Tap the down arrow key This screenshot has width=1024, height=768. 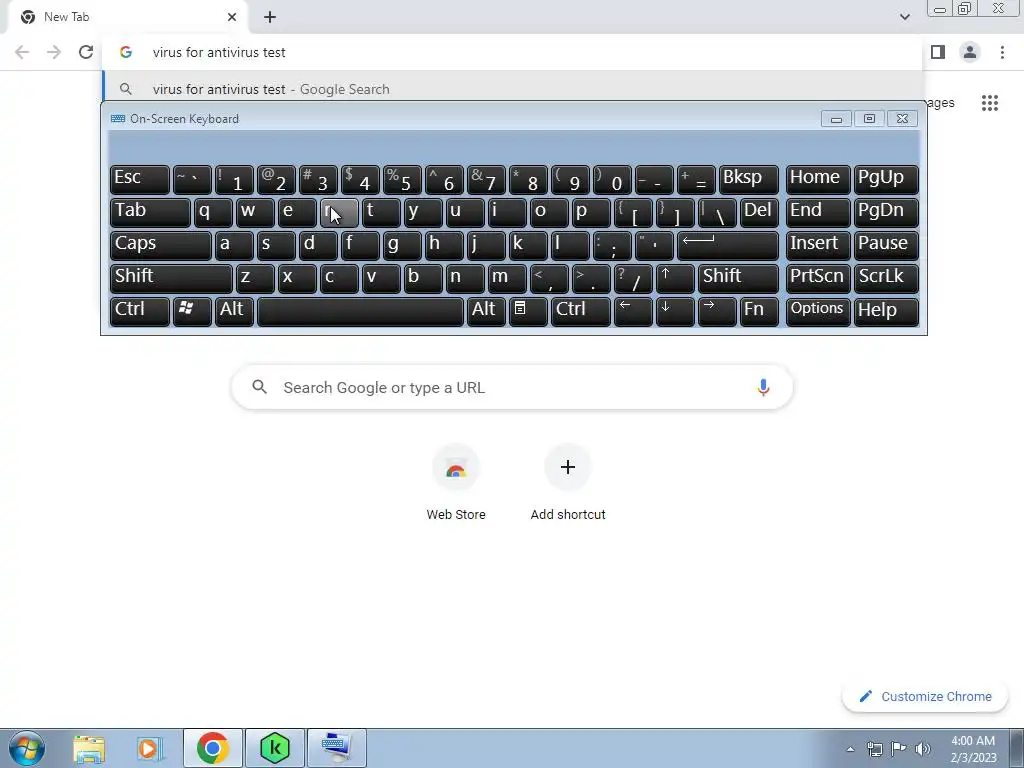(x=675, y=311)
